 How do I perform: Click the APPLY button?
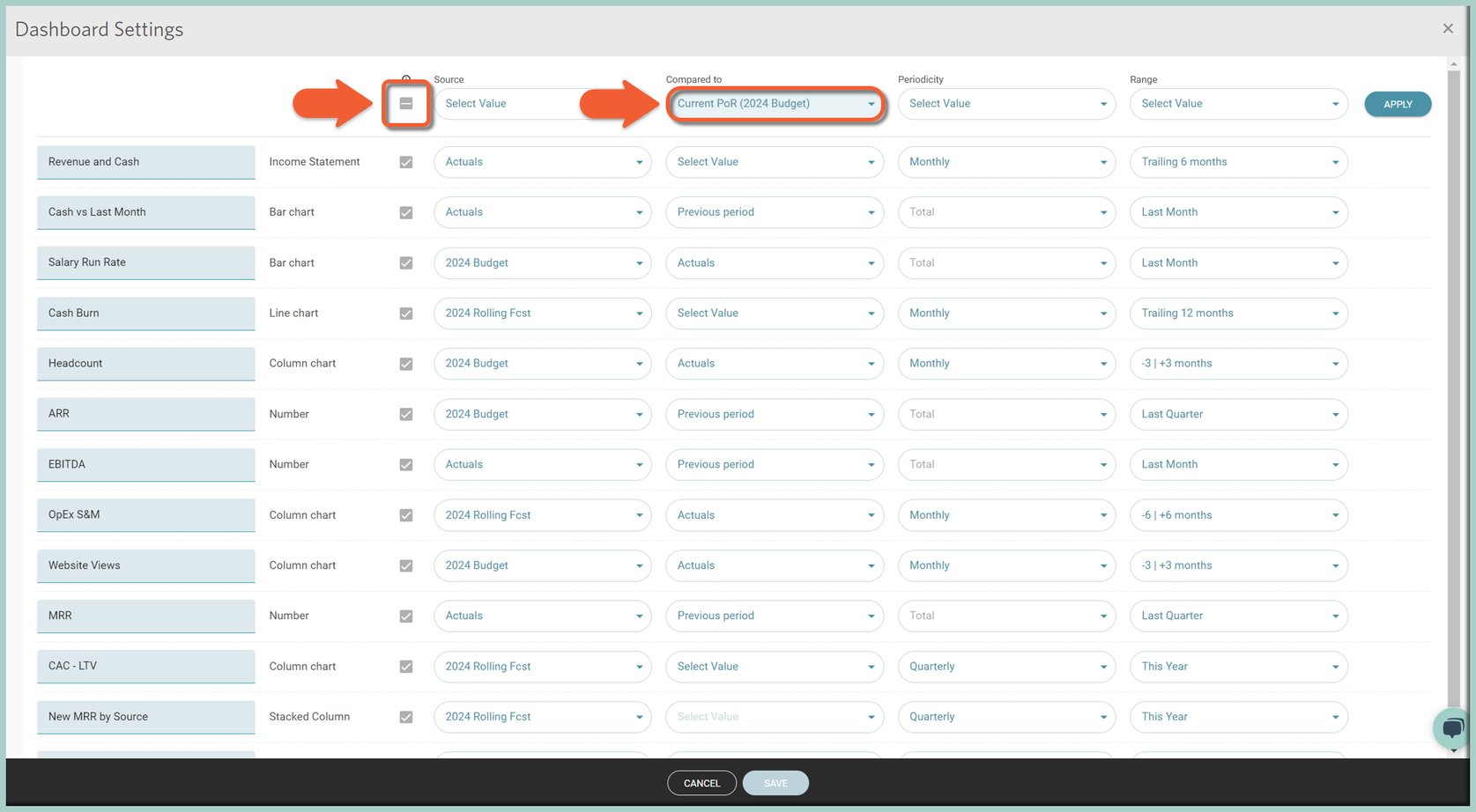(1398, 104)
